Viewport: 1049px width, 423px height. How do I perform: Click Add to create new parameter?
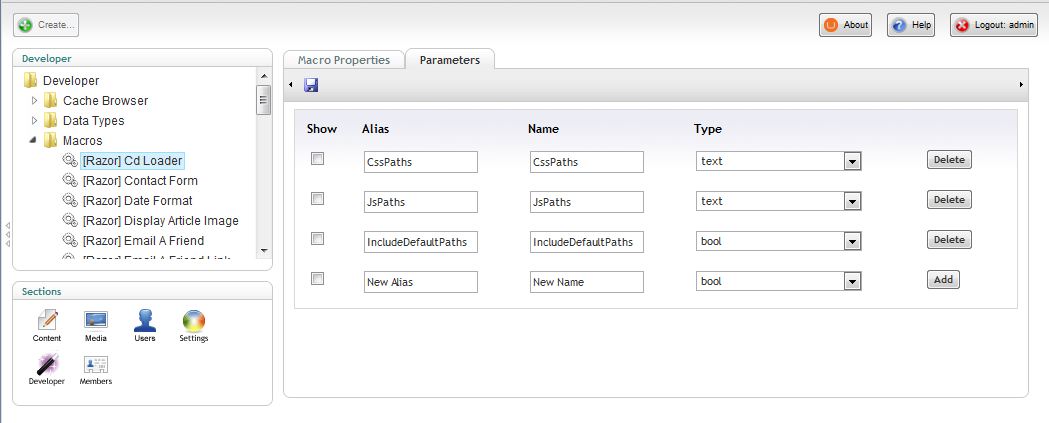pyautogui.click(x=942, y=280)
